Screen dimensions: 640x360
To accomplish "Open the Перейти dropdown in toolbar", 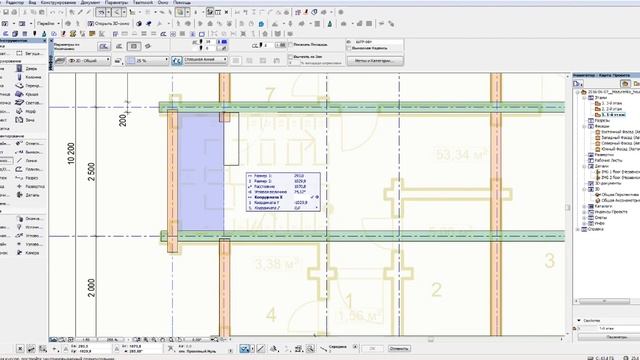I will pyautogui.click(x=48, y=24).
